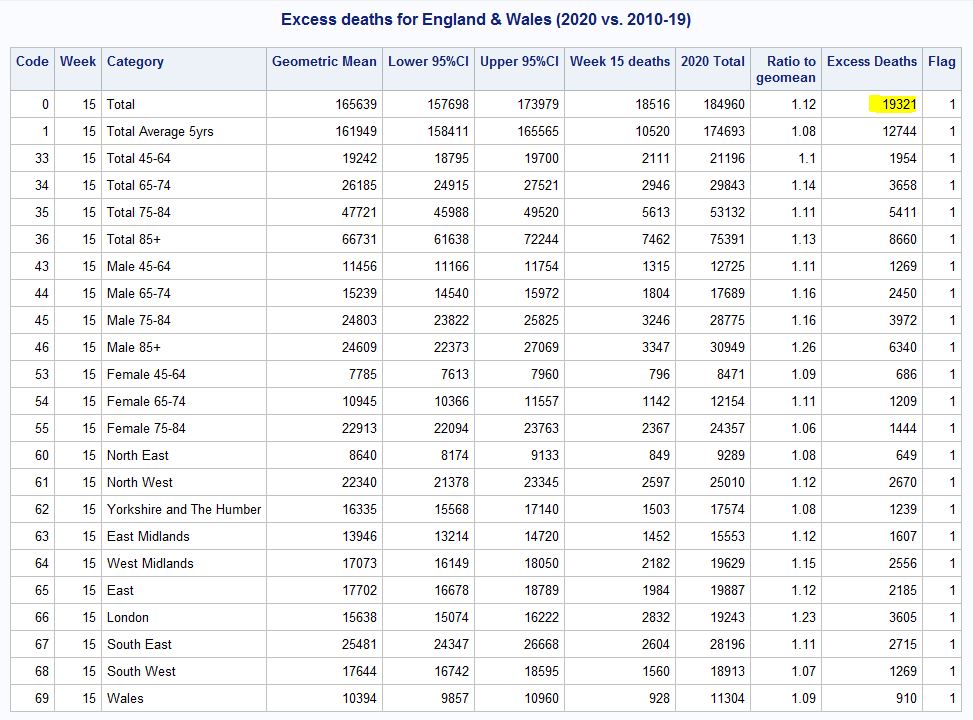Click ratio value 1.26 for Male 85+
This screenshot has height=720, width=973.
coord(804,348)
